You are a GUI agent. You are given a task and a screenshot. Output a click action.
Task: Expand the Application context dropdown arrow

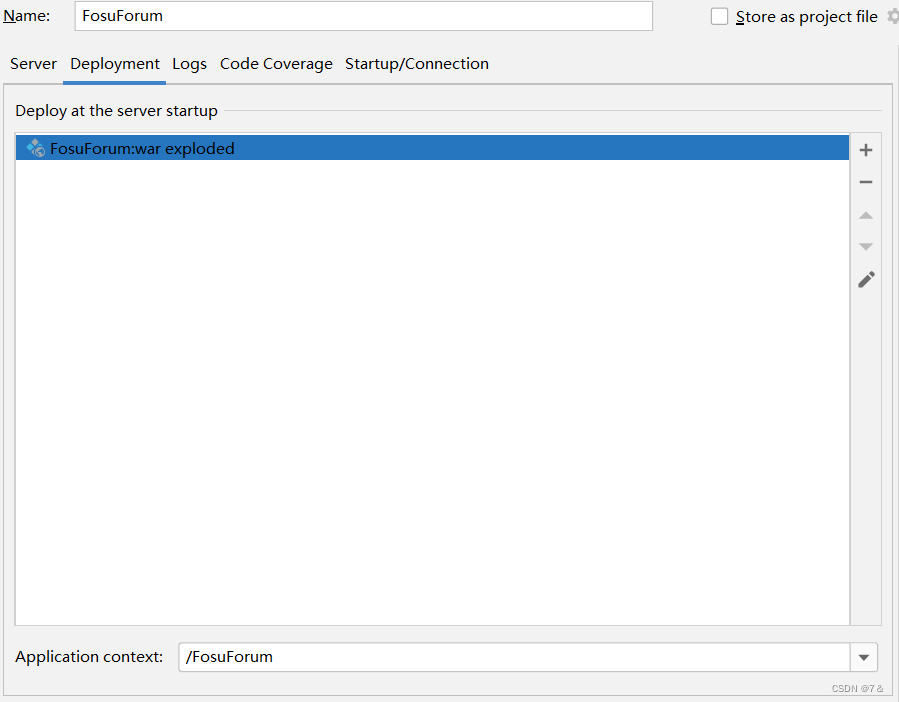click(x=863, y=657)
